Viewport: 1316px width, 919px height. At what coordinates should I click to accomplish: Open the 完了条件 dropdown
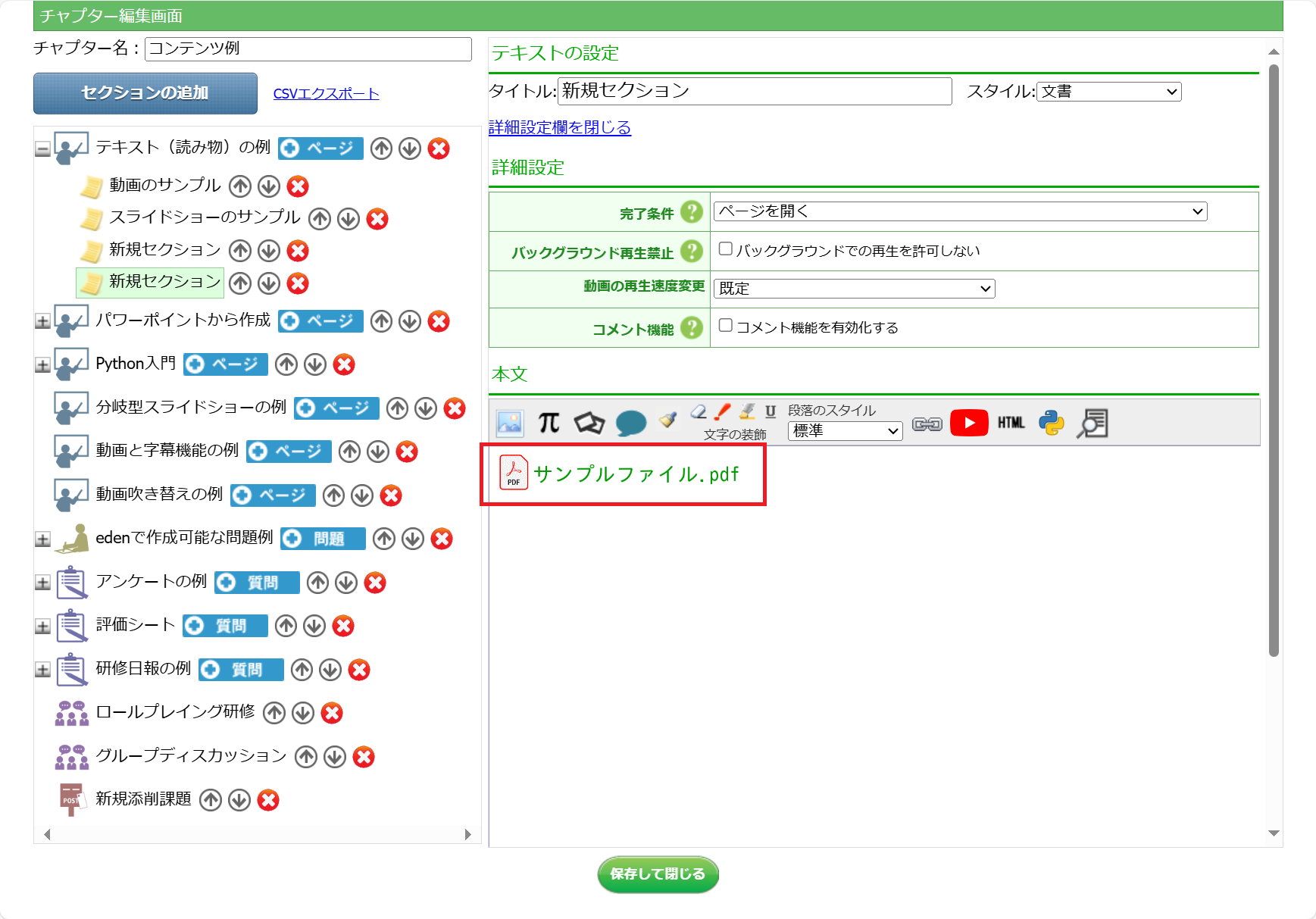[959, 211]
